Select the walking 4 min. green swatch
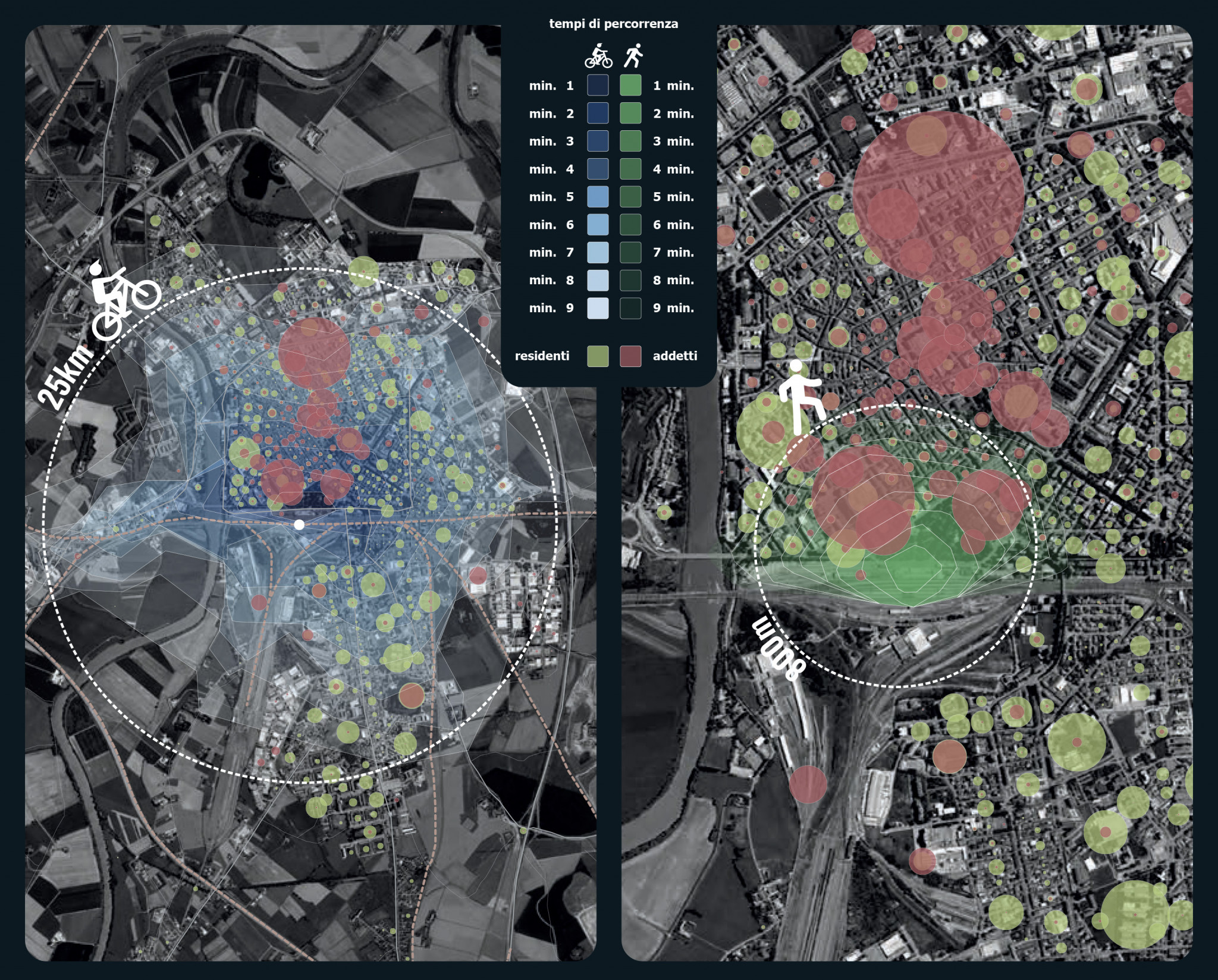 pyautogui.click(x=630, y=169)
